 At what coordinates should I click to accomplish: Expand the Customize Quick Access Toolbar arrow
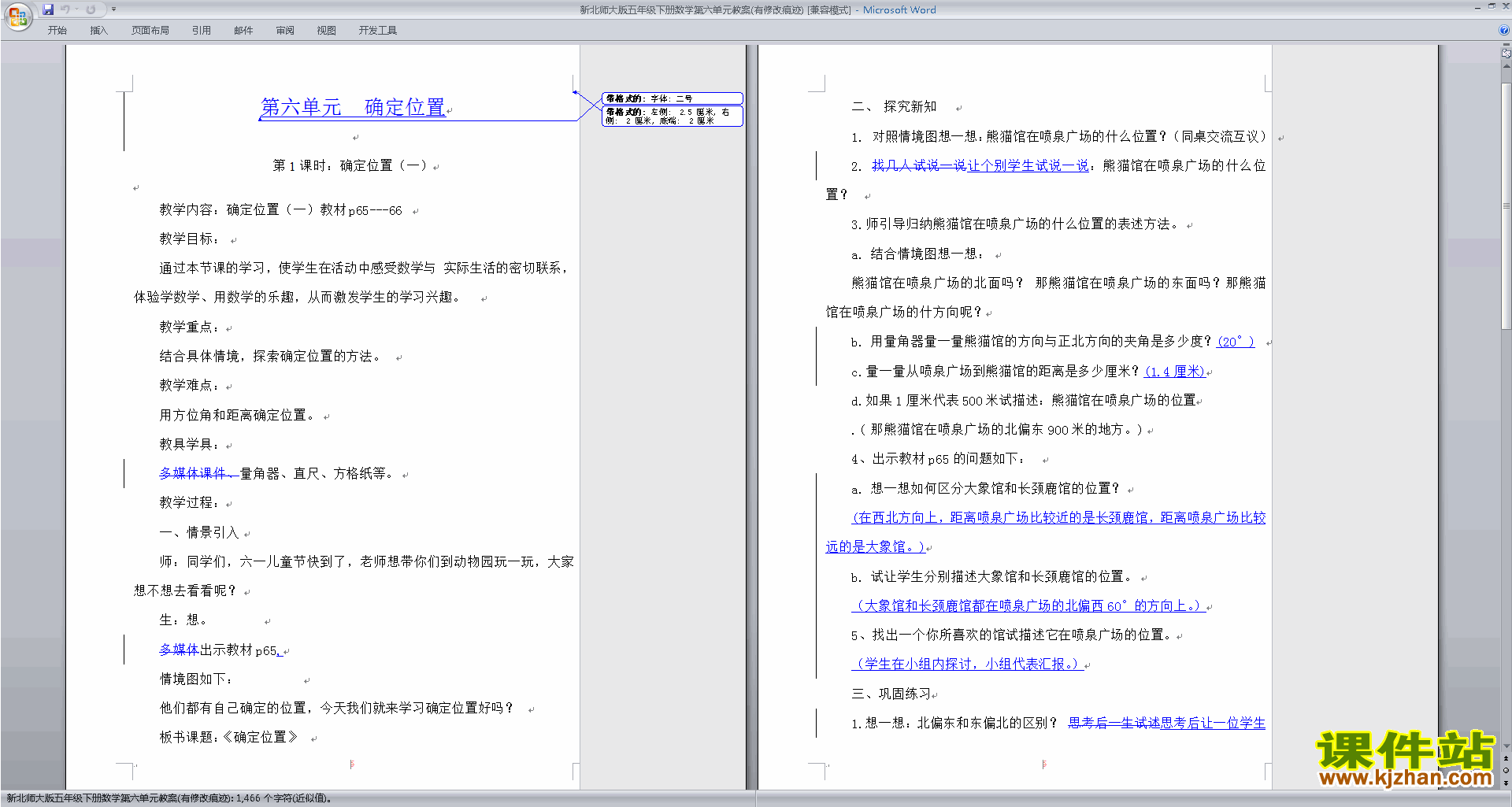[113, 9]
